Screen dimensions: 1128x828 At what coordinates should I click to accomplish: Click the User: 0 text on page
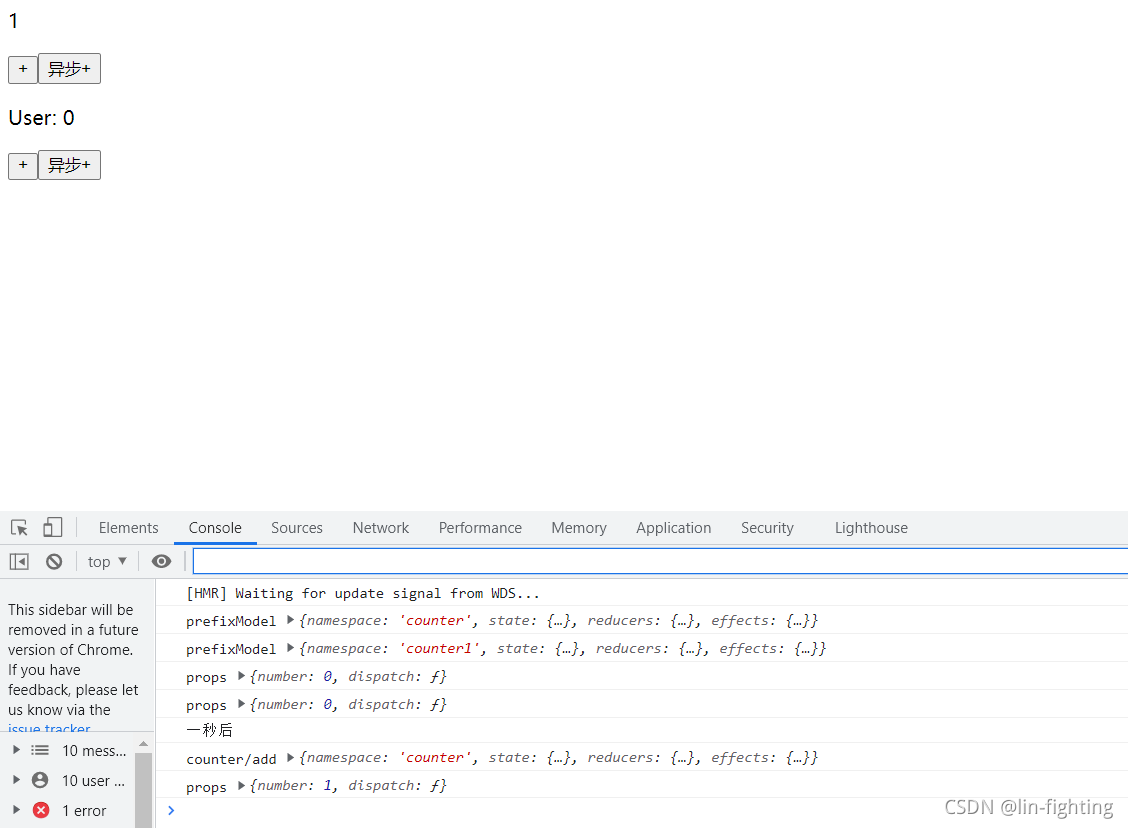(42, 118)
